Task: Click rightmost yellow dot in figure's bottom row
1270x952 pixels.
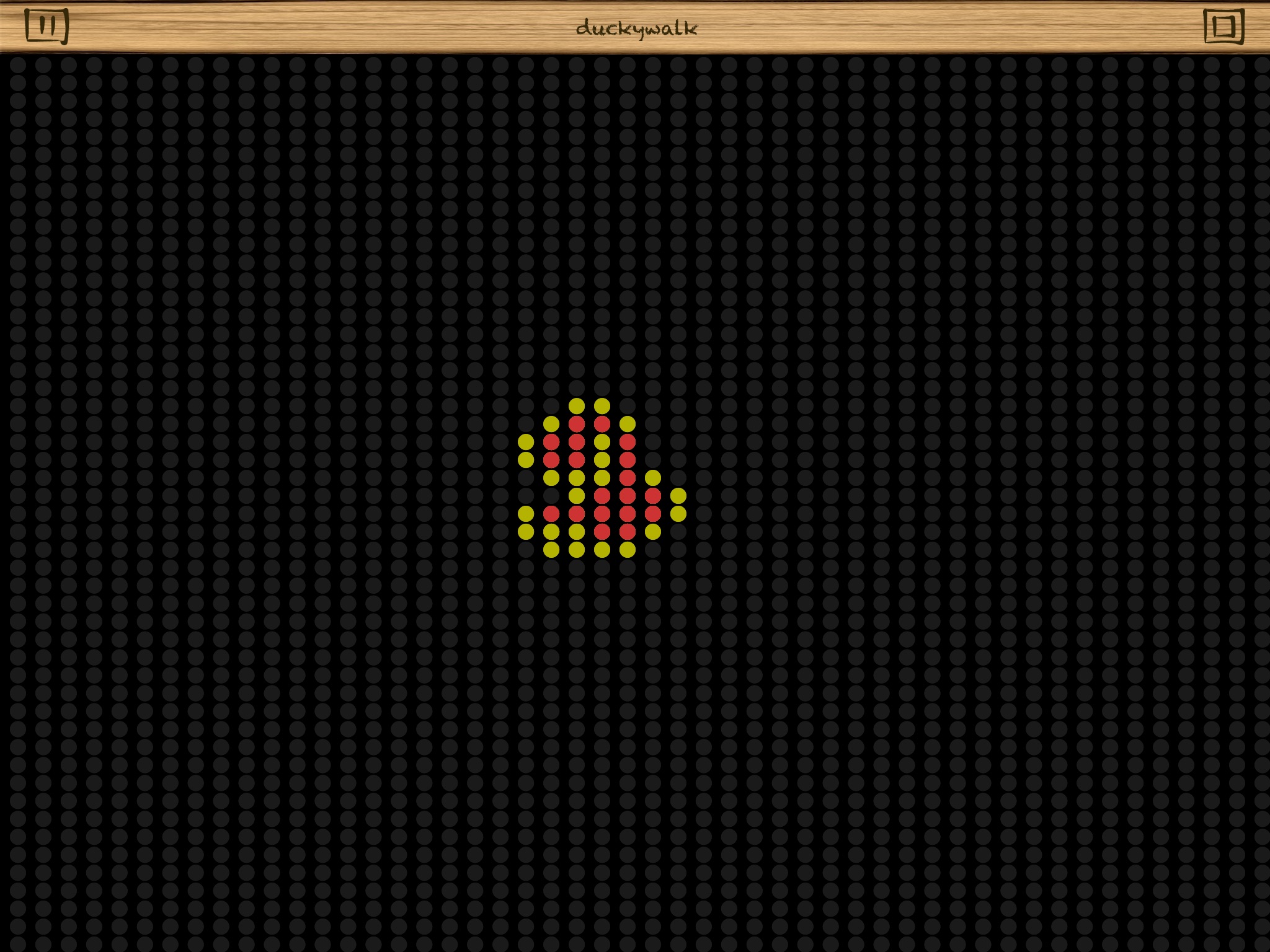Action: click(x=628, y=550)
